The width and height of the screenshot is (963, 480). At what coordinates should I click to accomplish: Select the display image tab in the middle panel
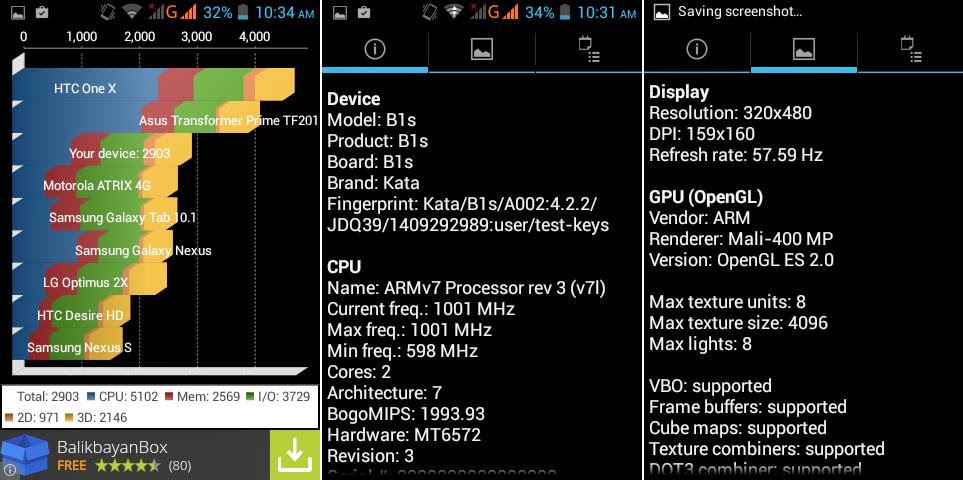pos(482,49)
